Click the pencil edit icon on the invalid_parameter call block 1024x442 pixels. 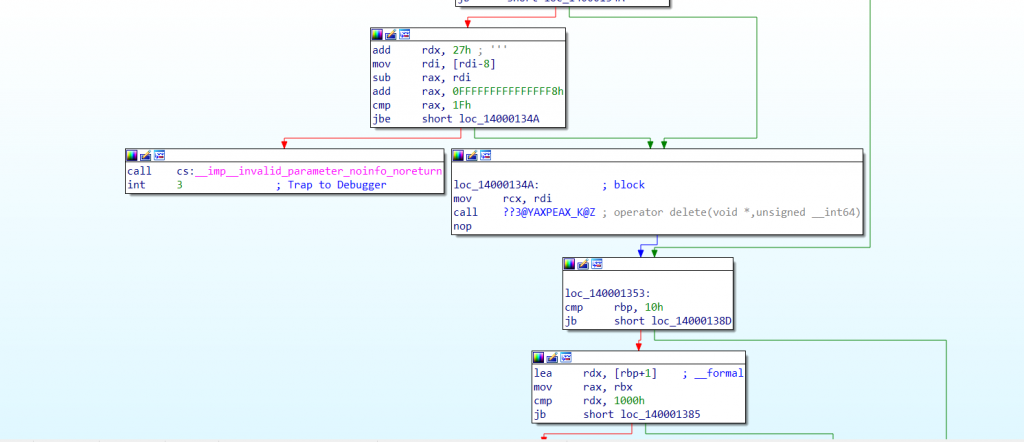pyautogui.click(x=146, y=155)
